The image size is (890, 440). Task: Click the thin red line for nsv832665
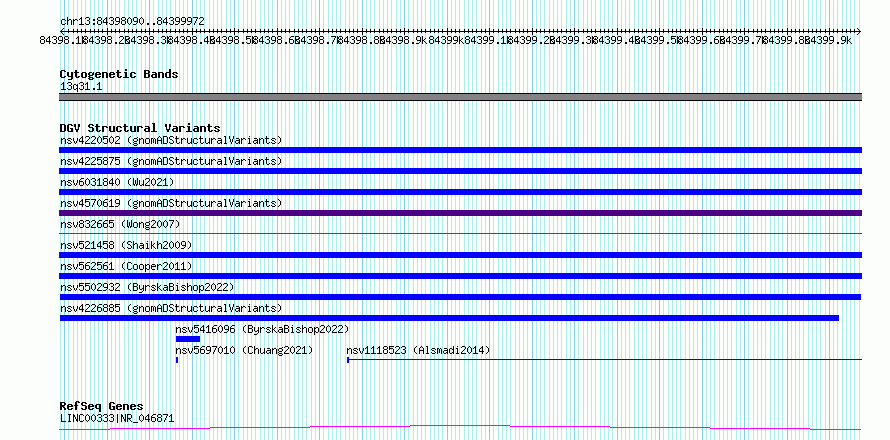pyautogui.click(x=460, y=233)
